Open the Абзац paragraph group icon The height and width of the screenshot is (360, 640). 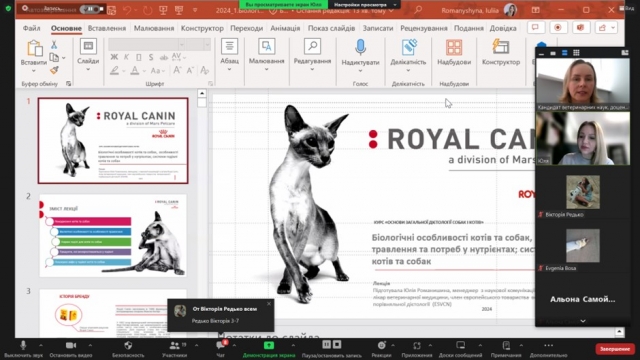(x=229, y=47)
